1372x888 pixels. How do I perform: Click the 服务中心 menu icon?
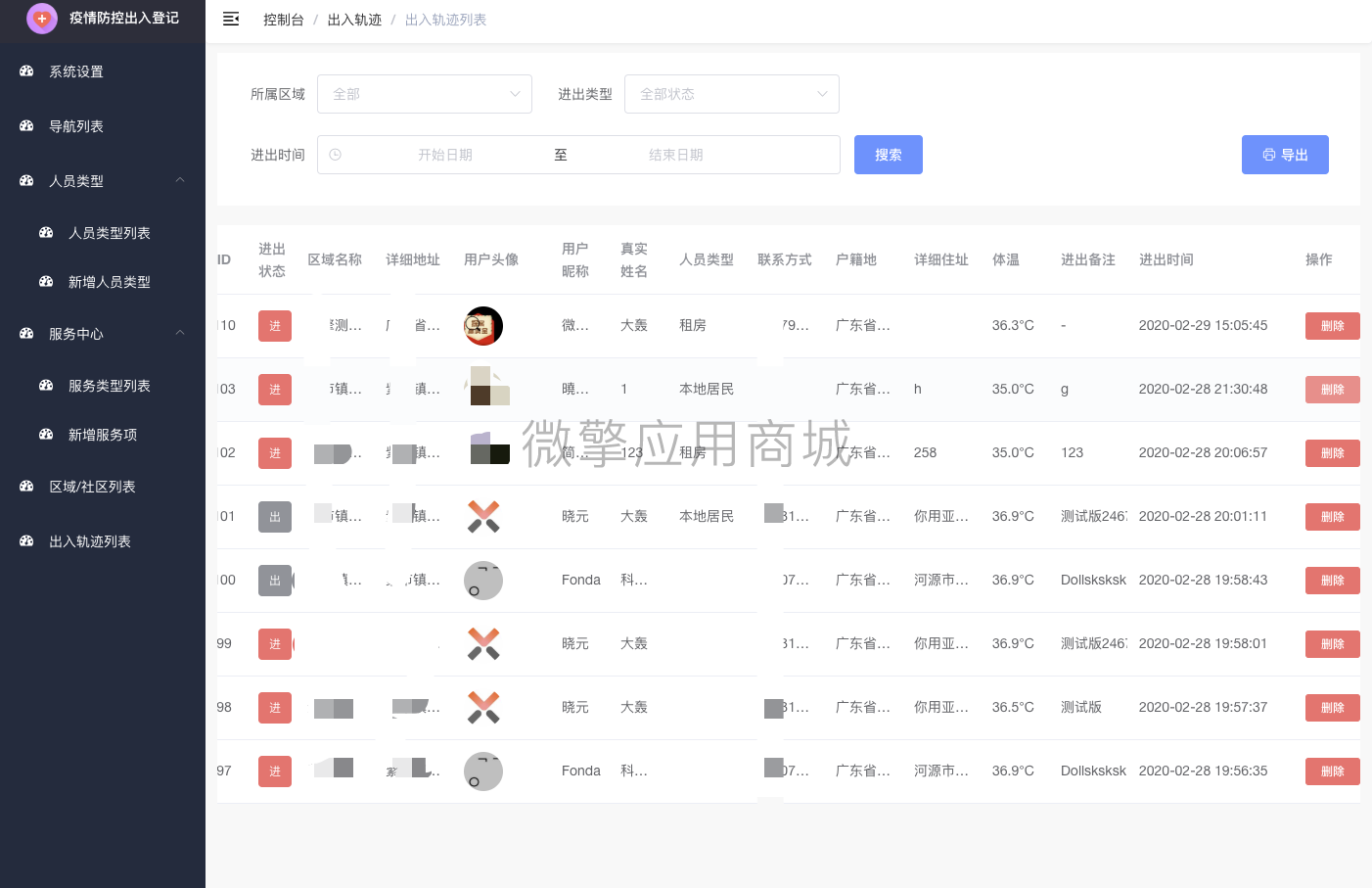(x=26, y=334)
